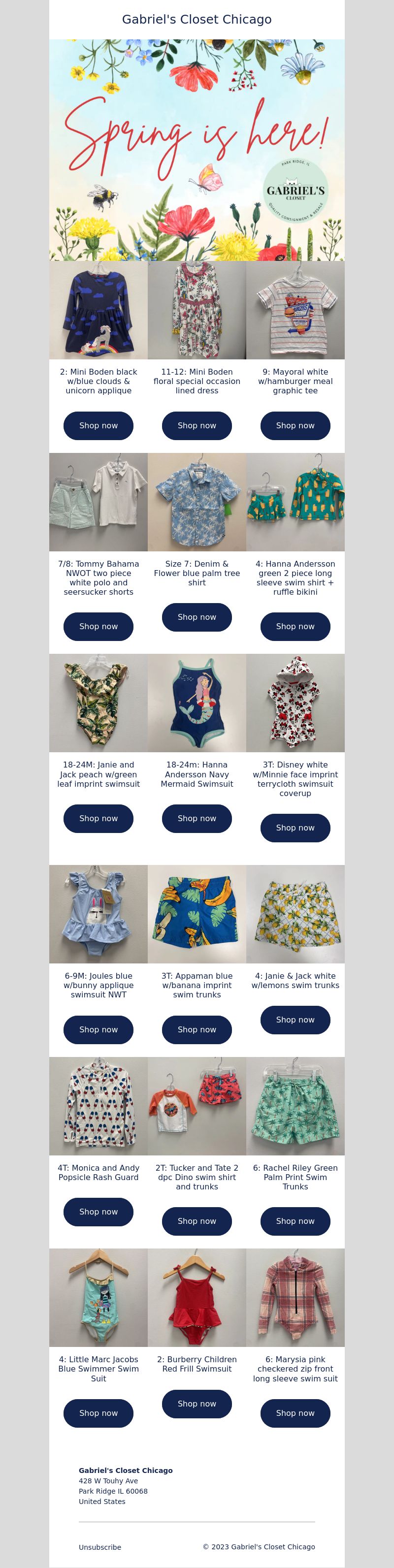Shop now for Disney Minnie terrycloth coverup

[x=295, y=828]
